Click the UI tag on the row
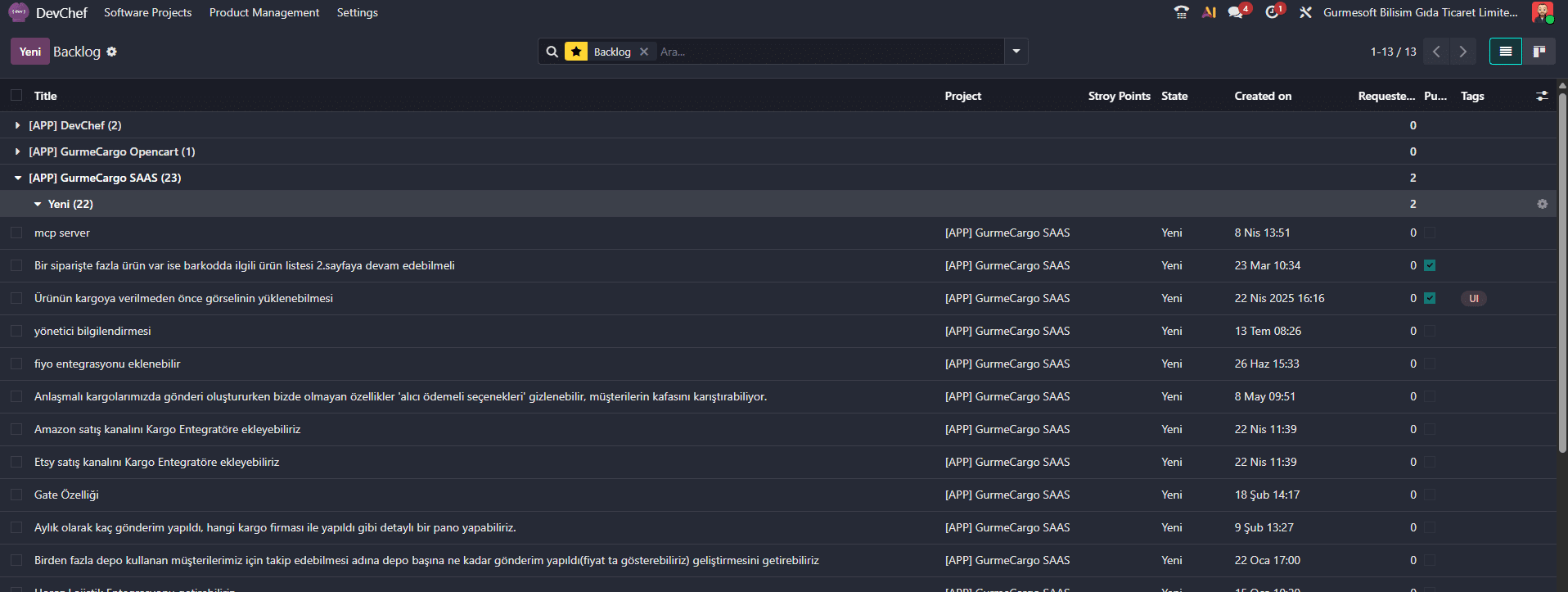This screenshot has height=592, width=1568. point(1474,298)
